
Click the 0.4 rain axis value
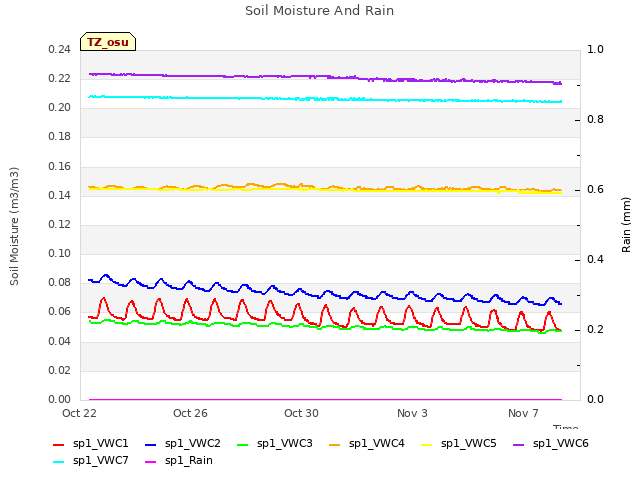click(x=596, y=260)
